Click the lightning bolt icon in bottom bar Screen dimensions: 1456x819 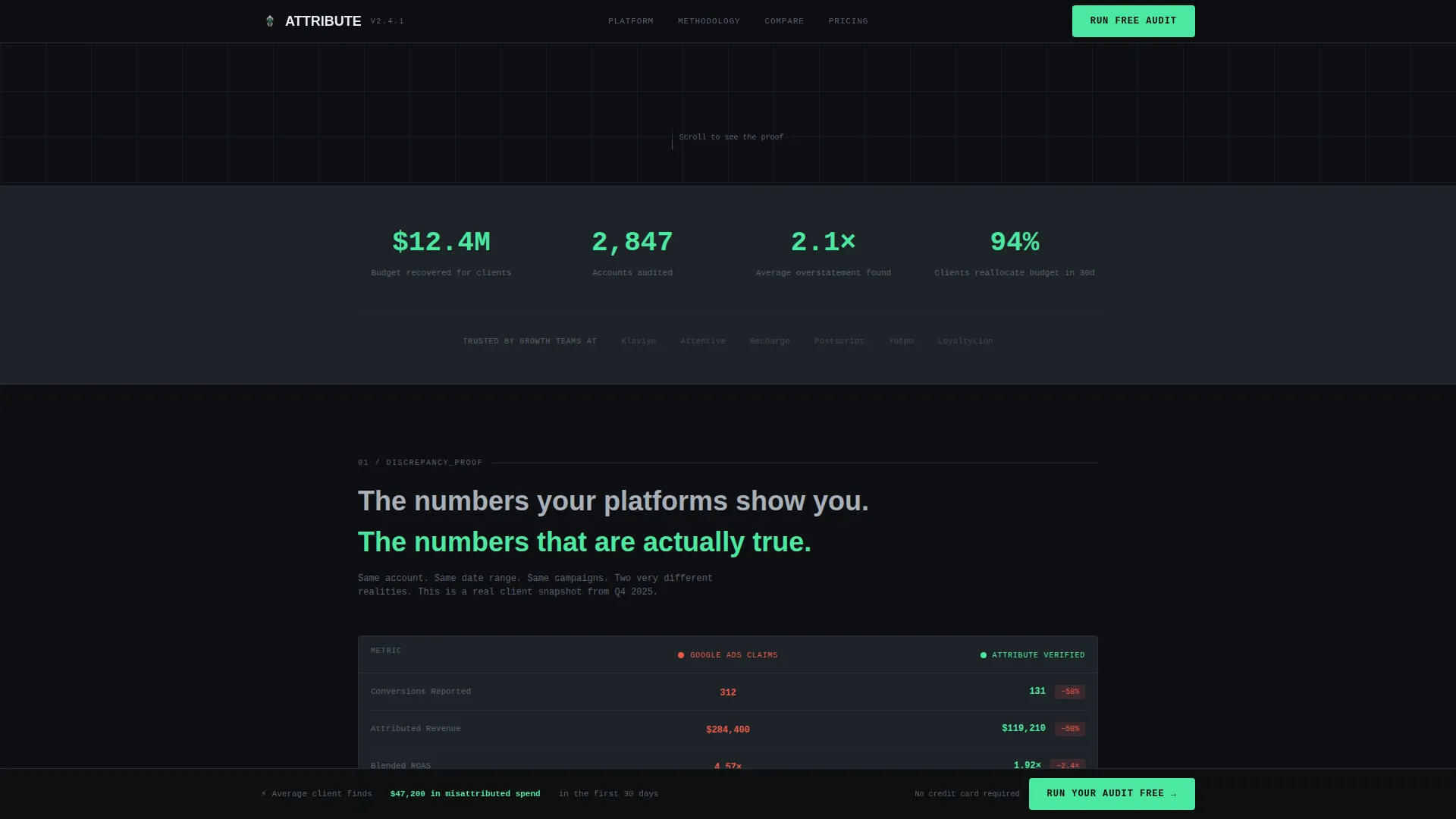(264, 794)
